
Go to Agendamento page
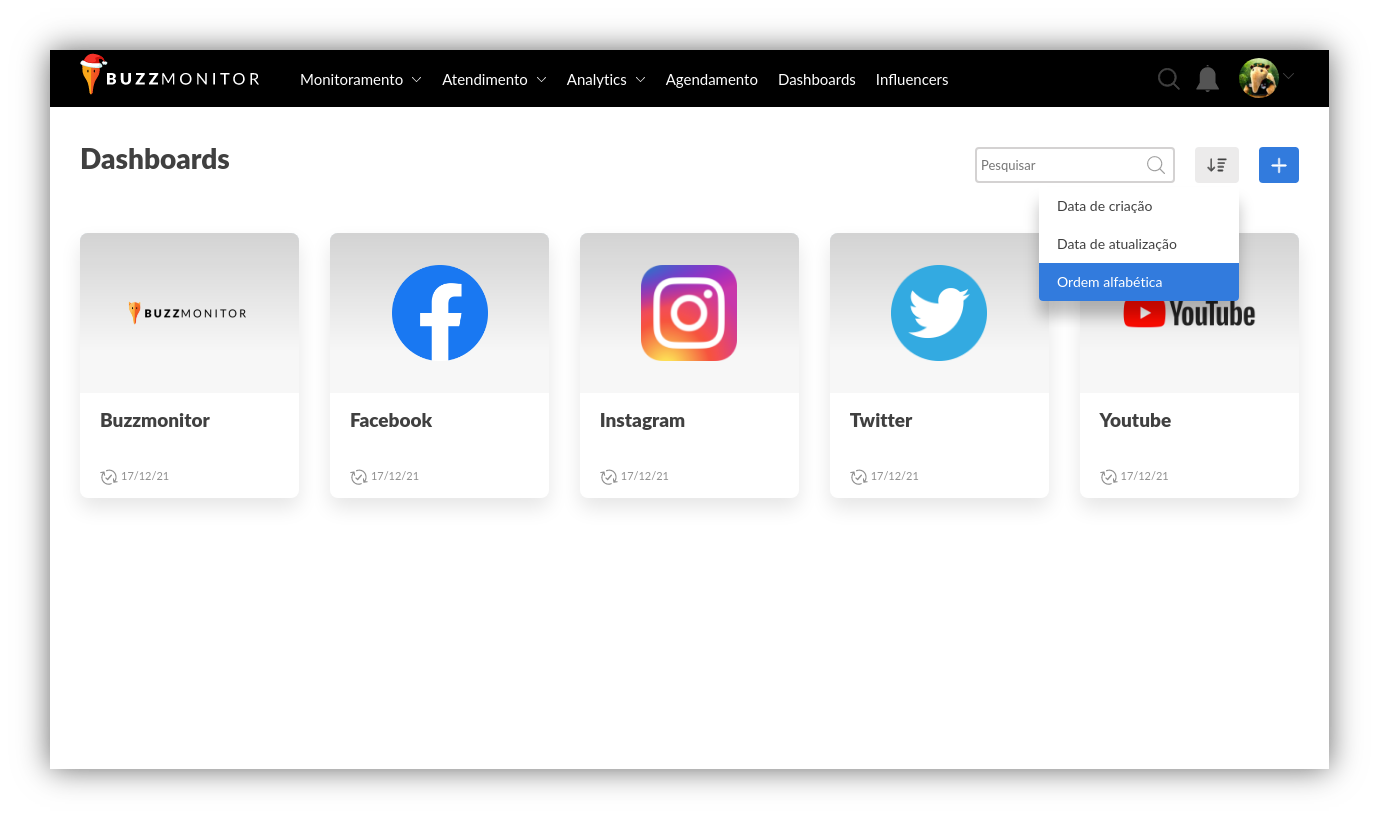[x=712, y=79]
